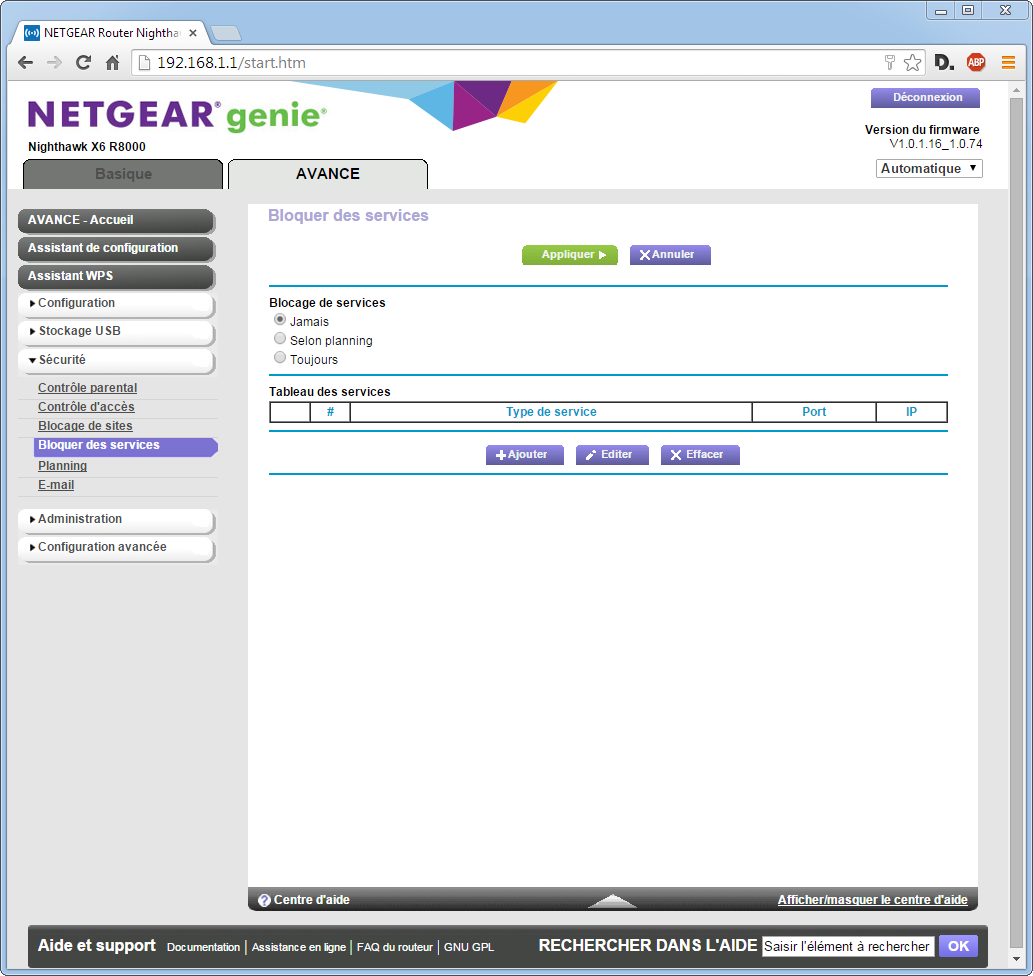Click the help search input field
The image size is (1033, 976).
point(847,946)
